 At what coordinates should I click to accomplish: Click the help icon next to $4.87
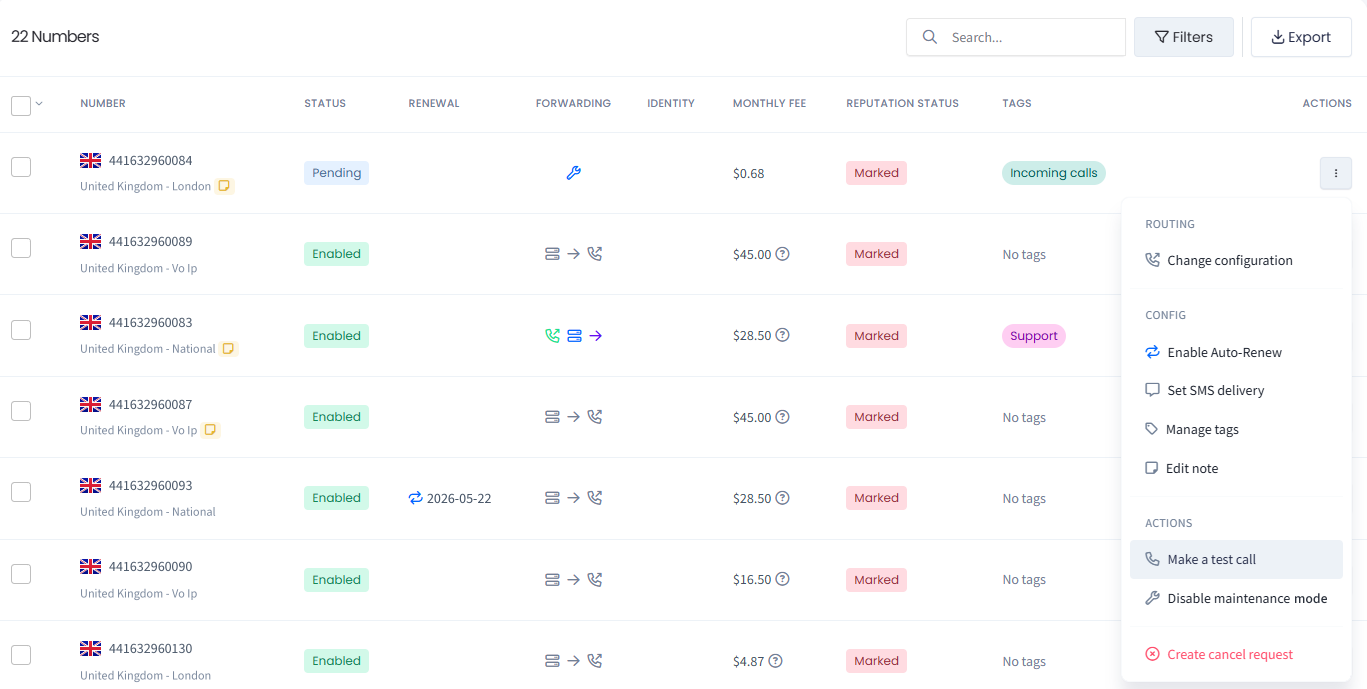pyautogui.click(x=775, y=661)
